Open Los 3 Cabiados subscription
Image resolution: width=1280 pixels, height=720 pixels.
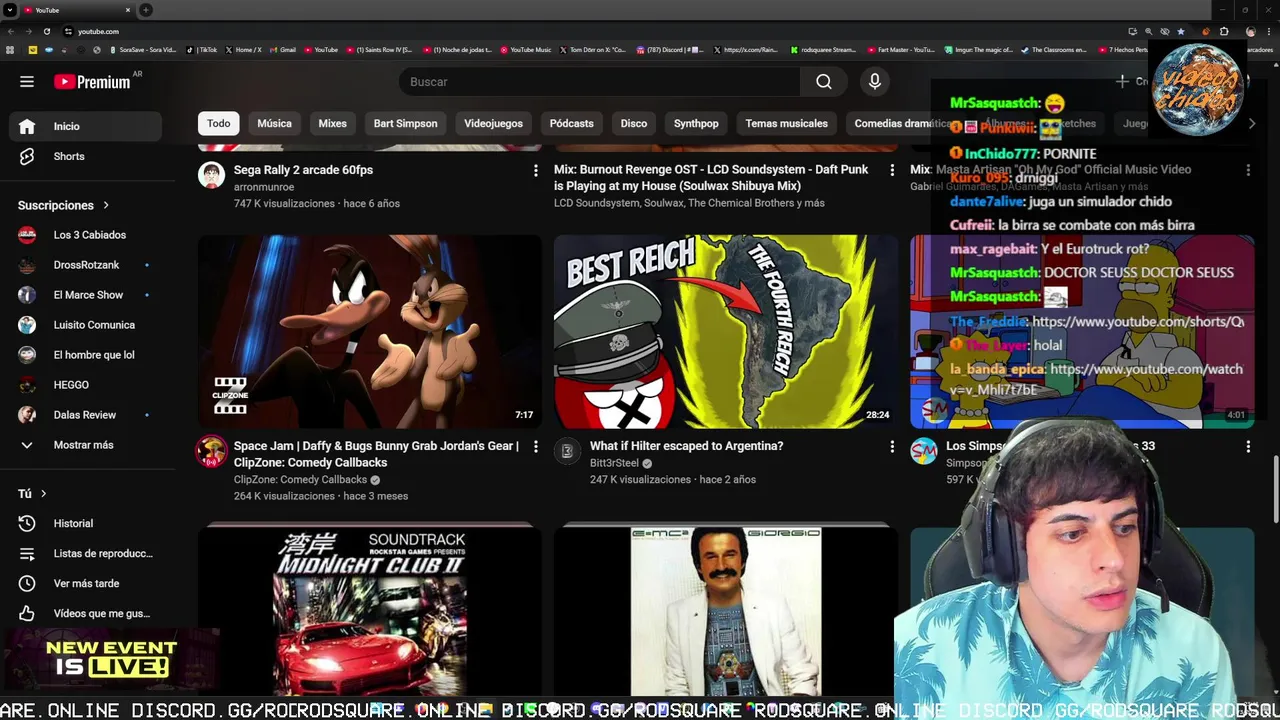point(86,235)
